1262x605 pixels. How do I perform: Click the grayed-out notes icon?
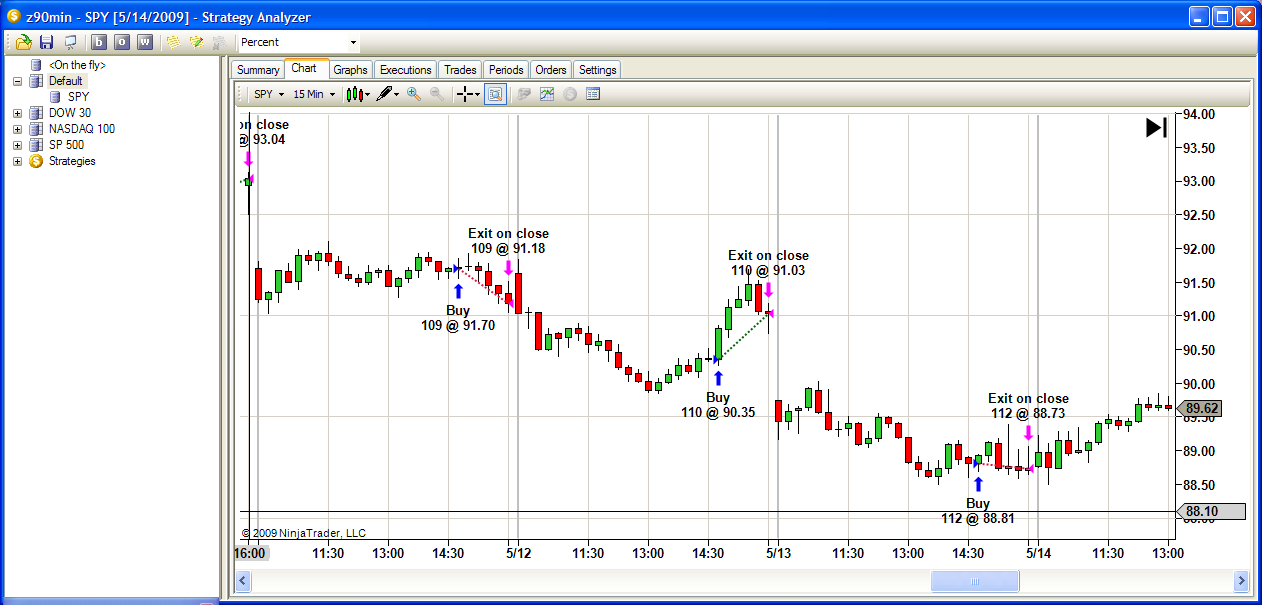pyautogui.click(x=218, y=42)
